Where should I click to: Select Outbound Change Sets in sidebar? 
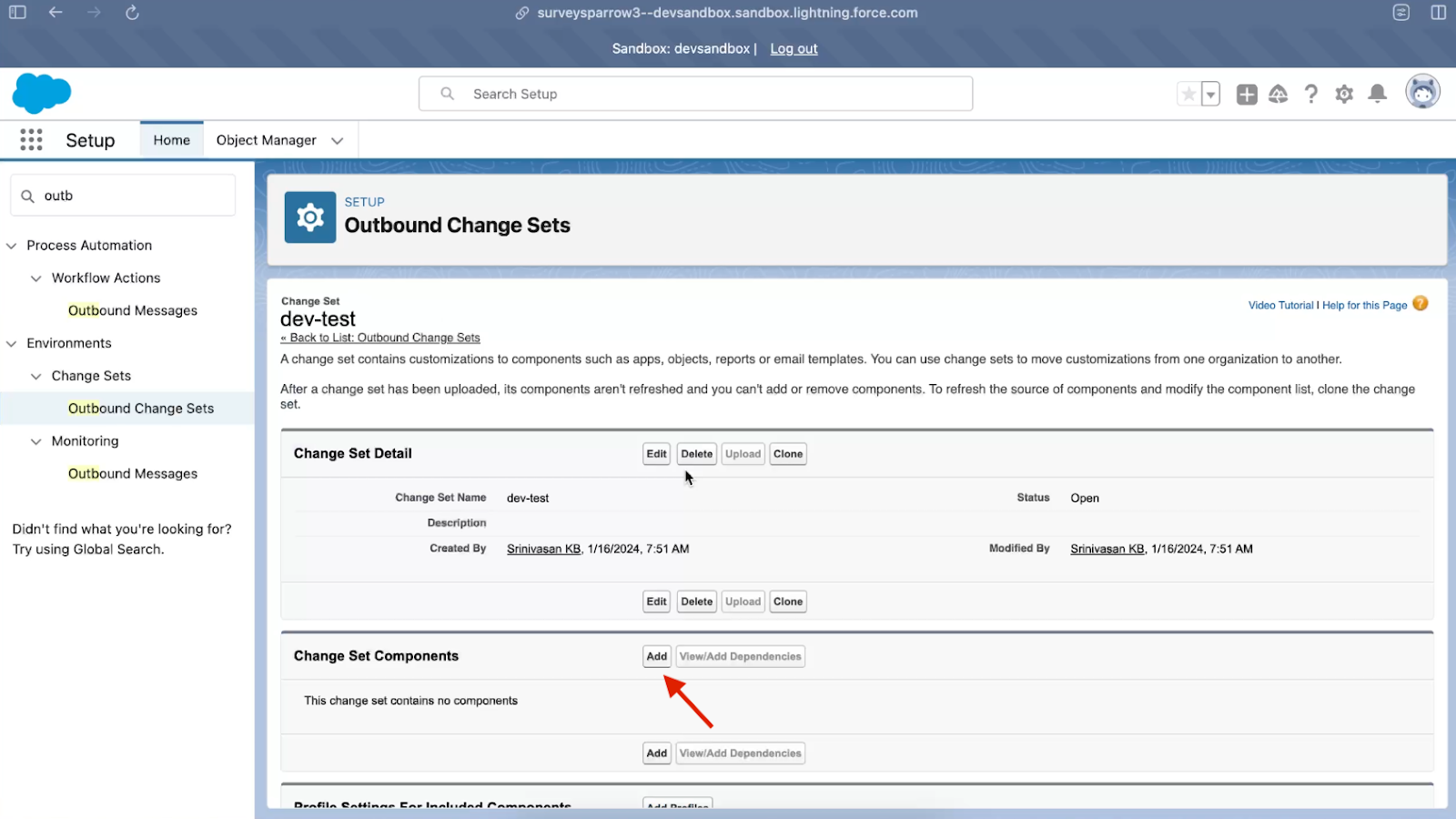[x=141, y=409]
